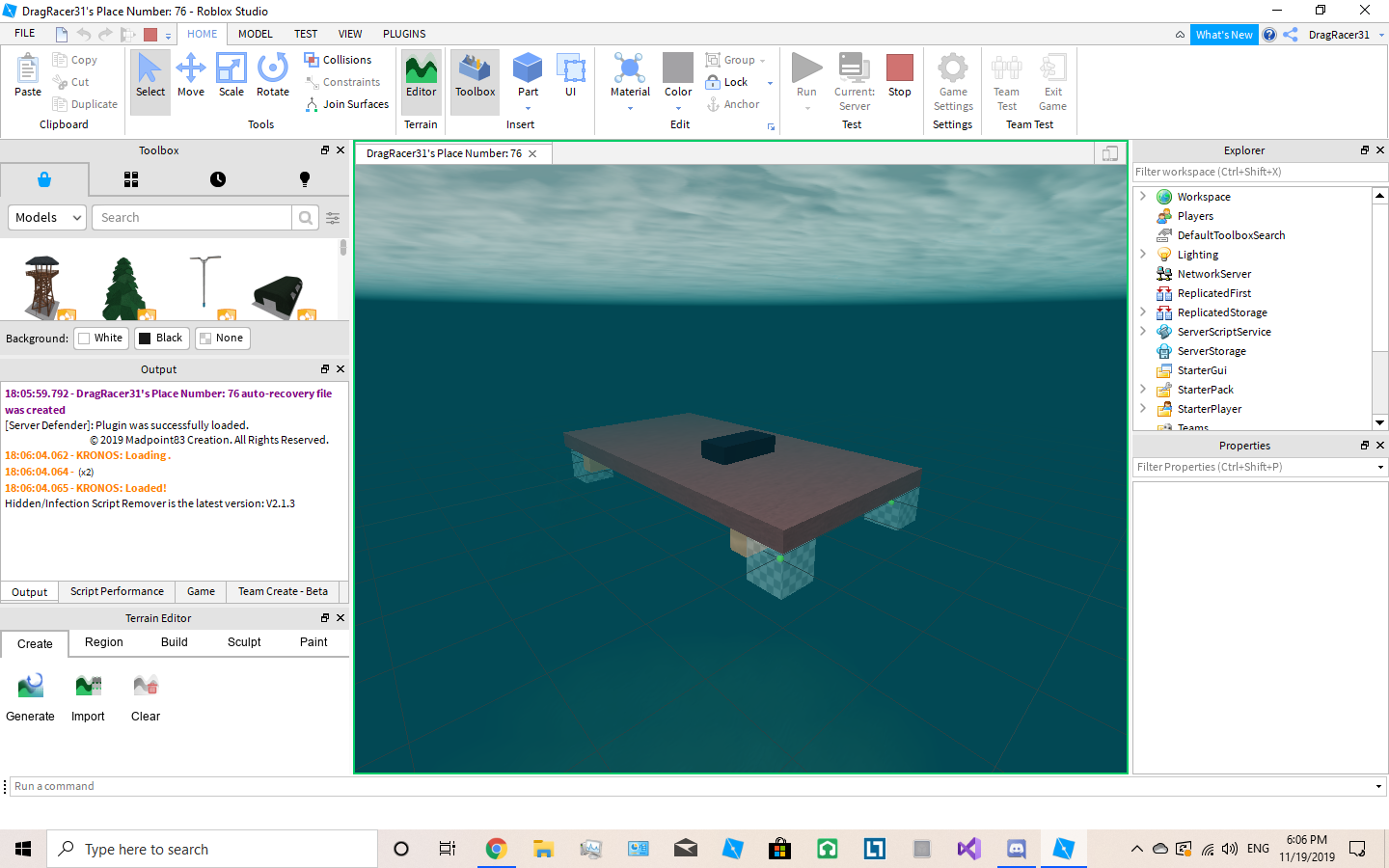Open the Group dropdown arrow

763,61
